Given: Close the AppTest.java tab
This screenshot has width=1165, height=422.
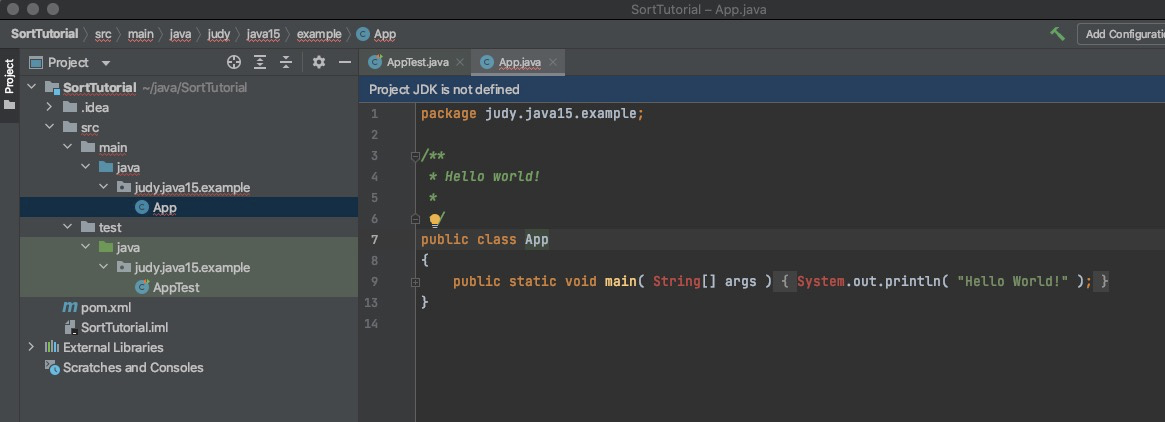Looking at the screenshot, I should click(x=460, y=62).
